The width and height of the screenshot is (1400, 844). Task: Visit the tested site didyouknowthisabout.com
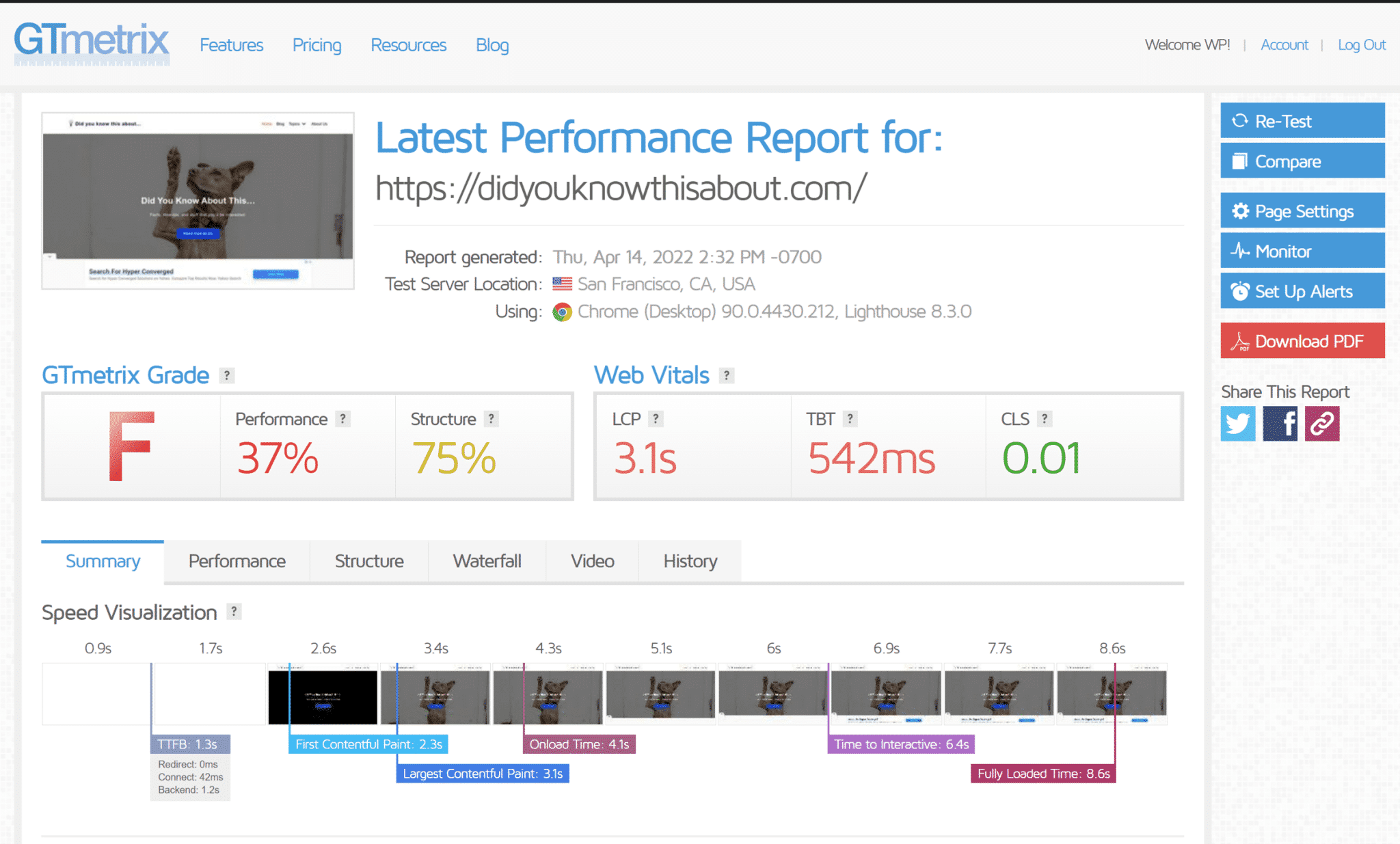(x=621, y=187)
